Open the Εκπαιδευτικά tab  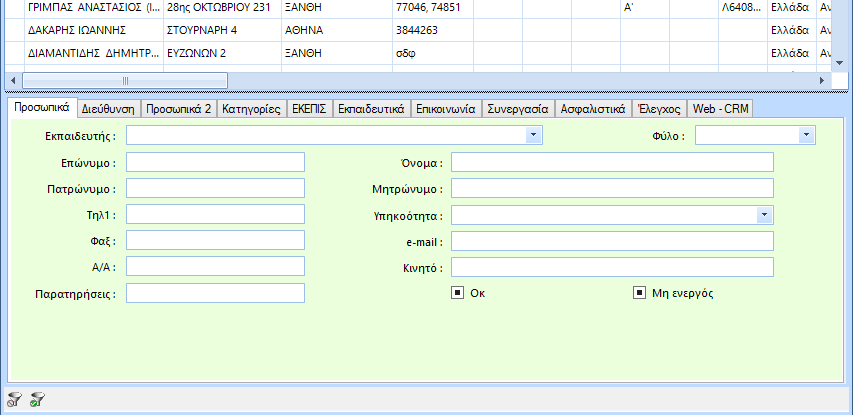(x=370, y=108)
